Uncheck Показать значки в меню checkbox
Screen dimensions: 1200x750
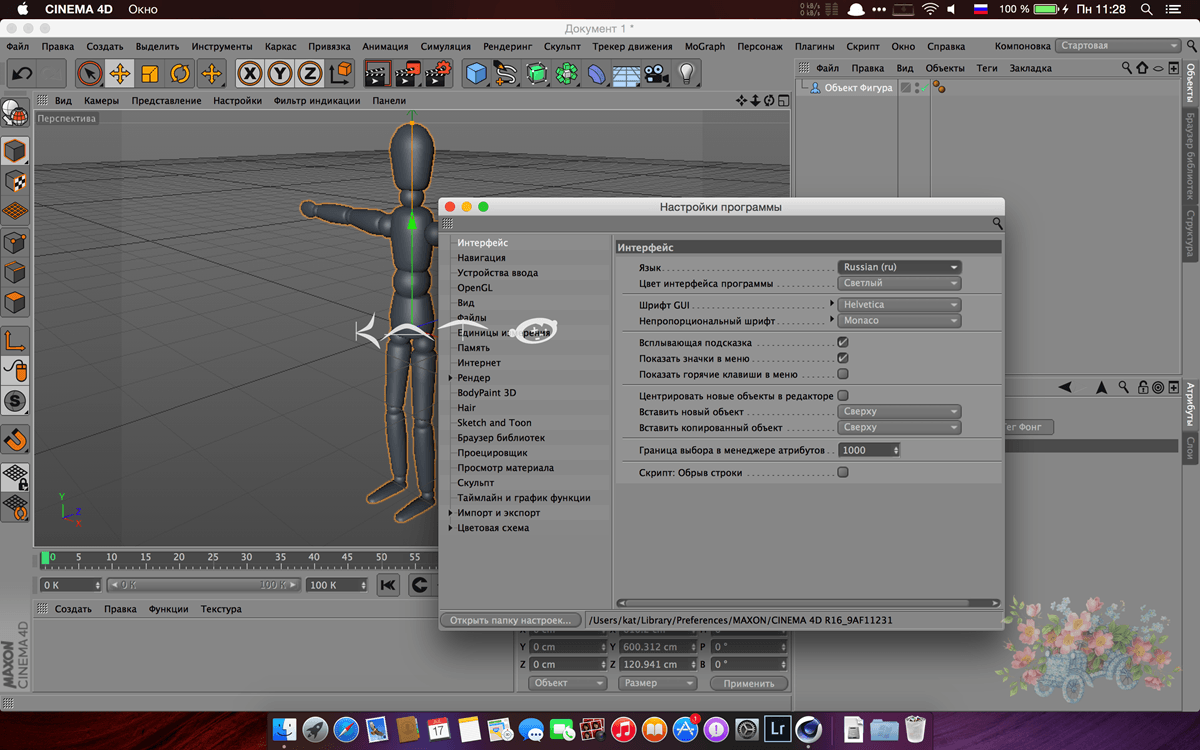pos(843,358)
